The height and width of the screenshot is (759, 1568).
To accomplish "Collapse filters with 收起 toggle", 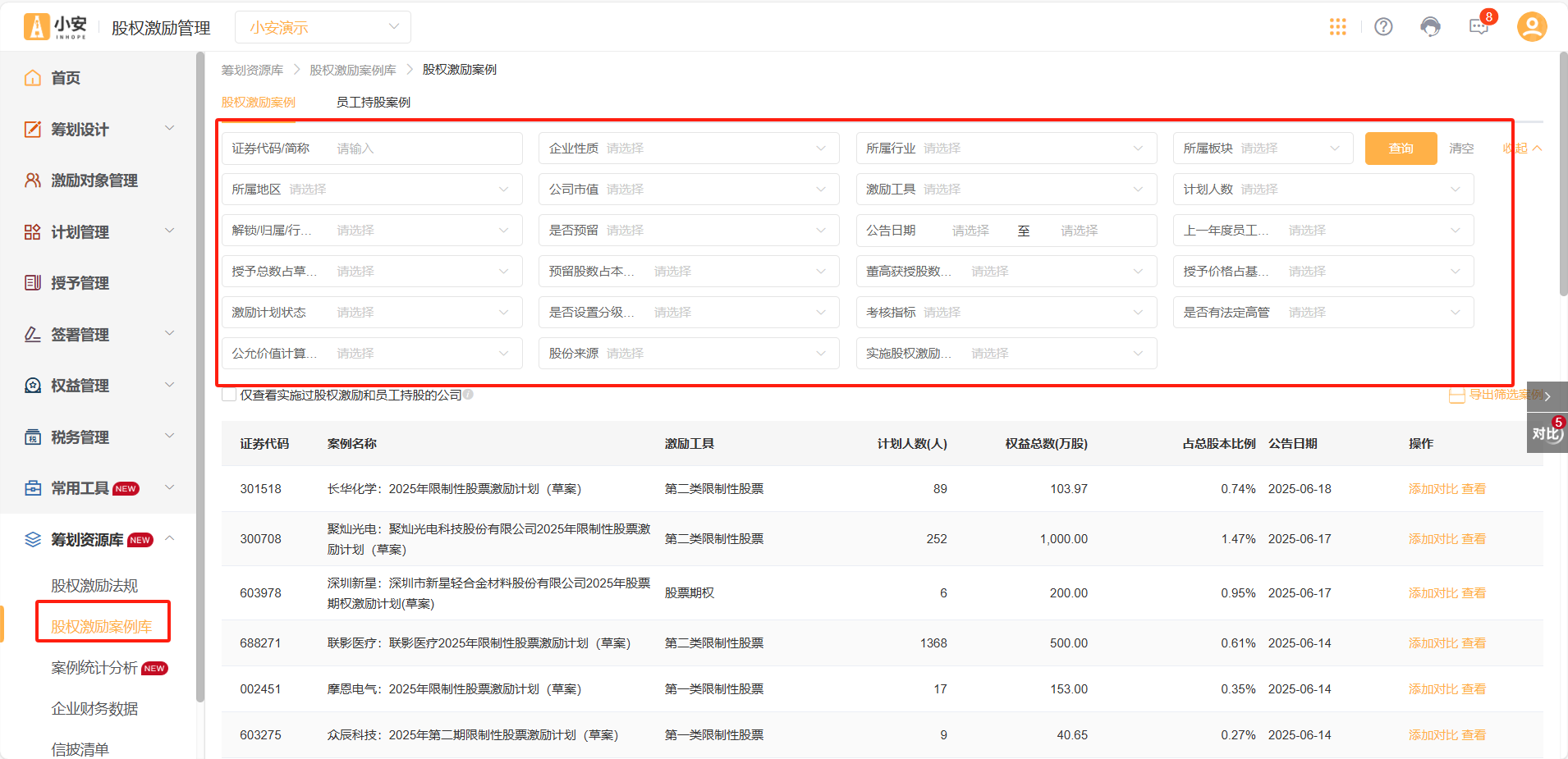I will (1523, 149).
